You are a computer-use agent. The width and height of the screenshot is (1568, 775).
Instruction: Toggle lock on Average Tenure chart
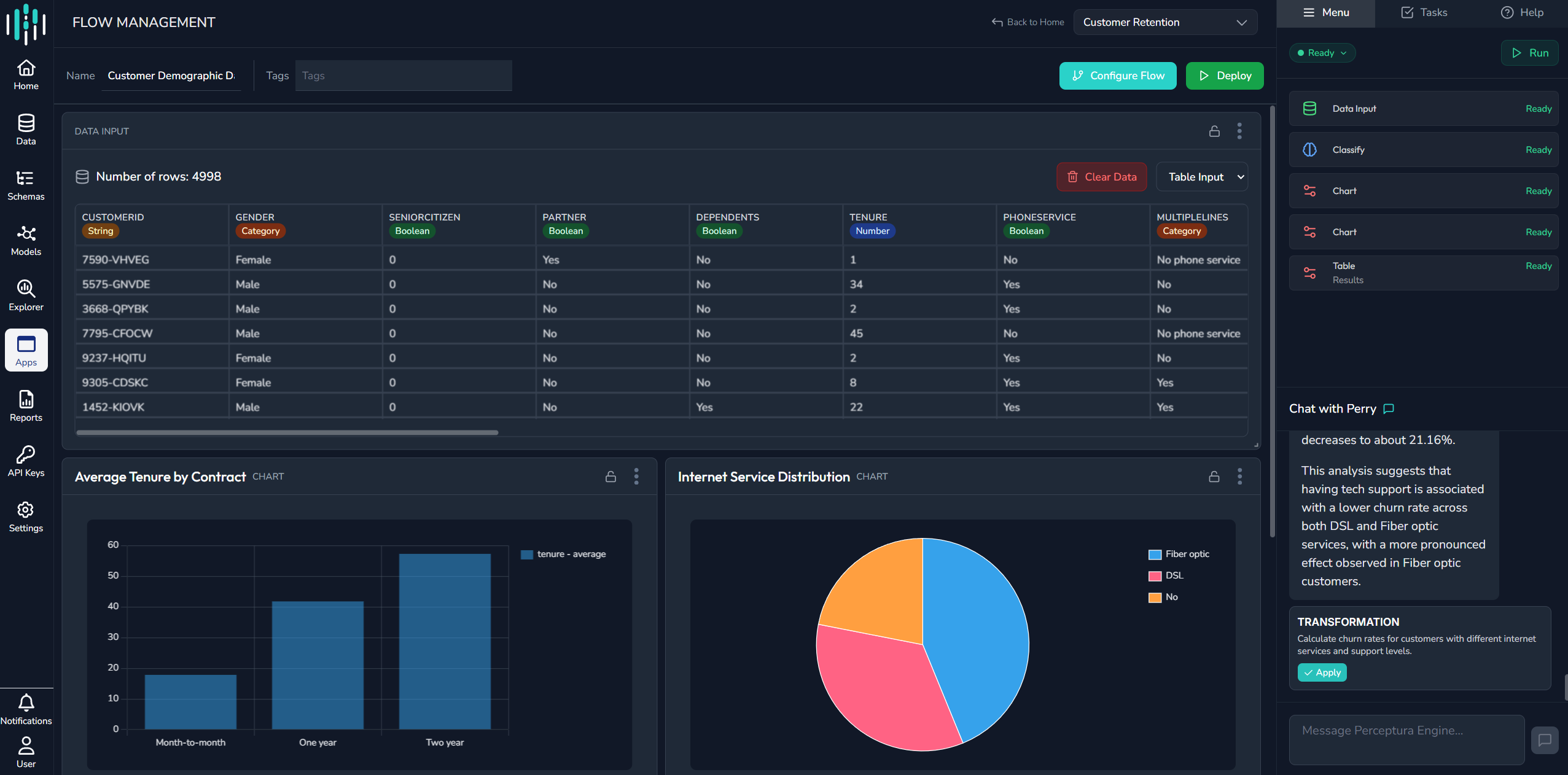[610, 477]
